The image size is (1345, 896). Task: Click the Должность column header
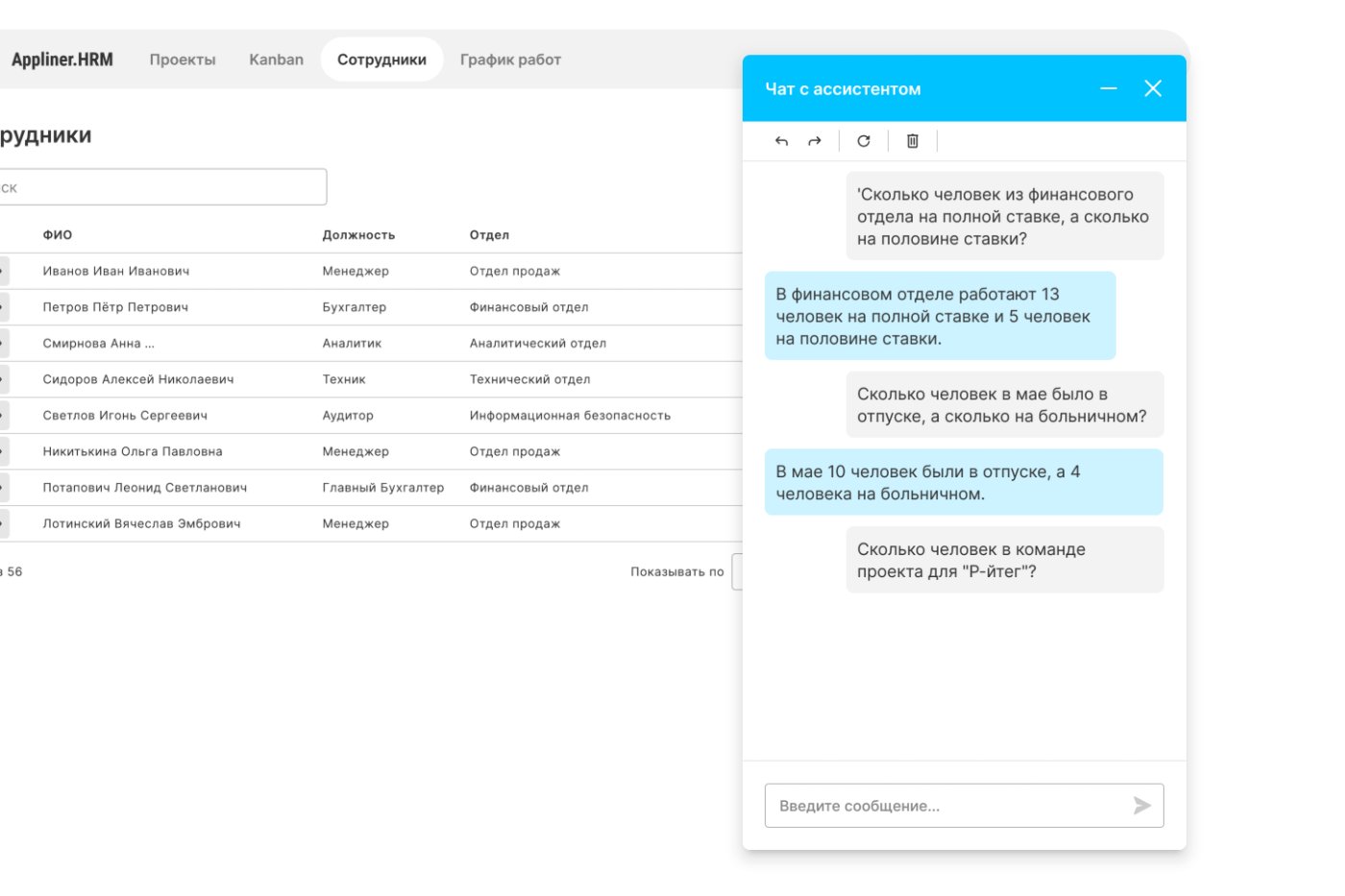[x=358, y=235]
